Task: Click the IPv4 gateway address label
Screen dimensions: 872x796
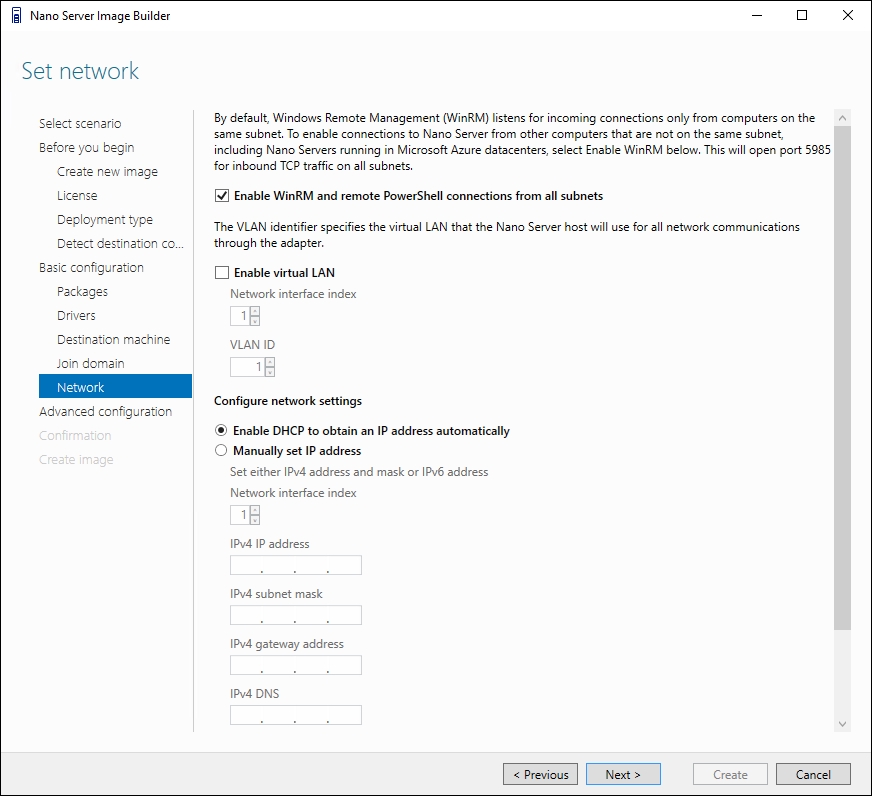Action: (287, 644)
